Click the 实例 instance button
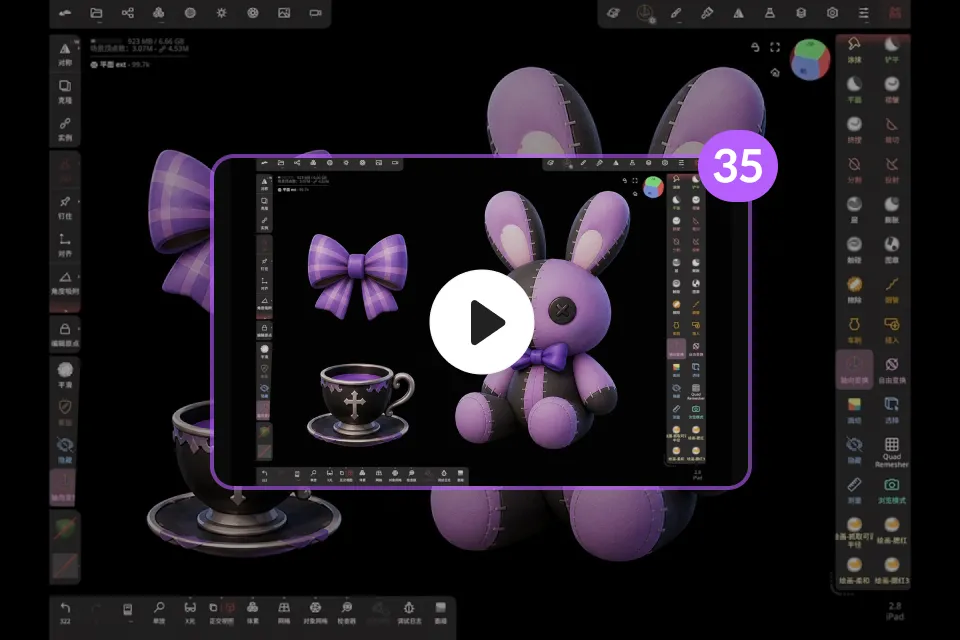Image resolution: width=960 pixels, height=640 pixels. click(65, 129)
